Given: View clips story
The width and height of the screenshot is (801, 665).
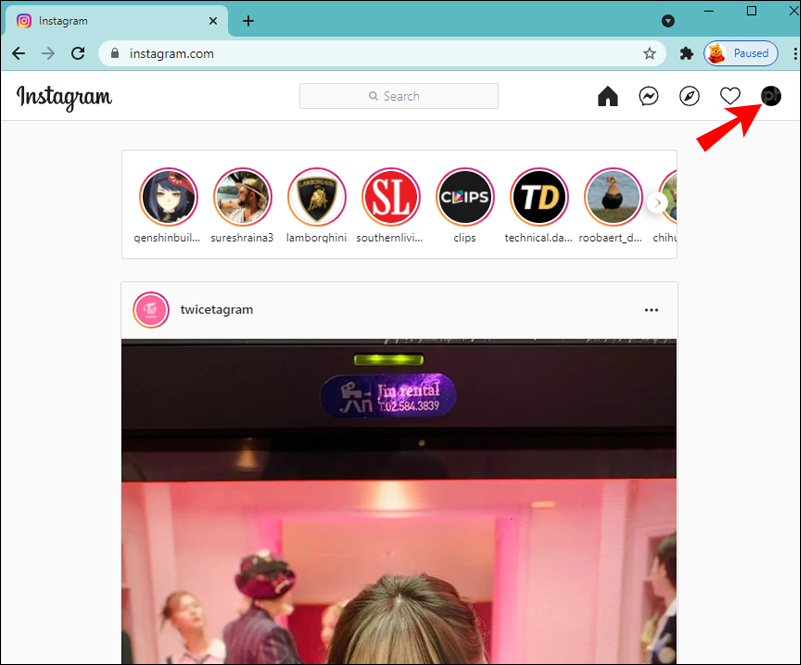Looking at the screenshot, I should click(x=465, y=197).
